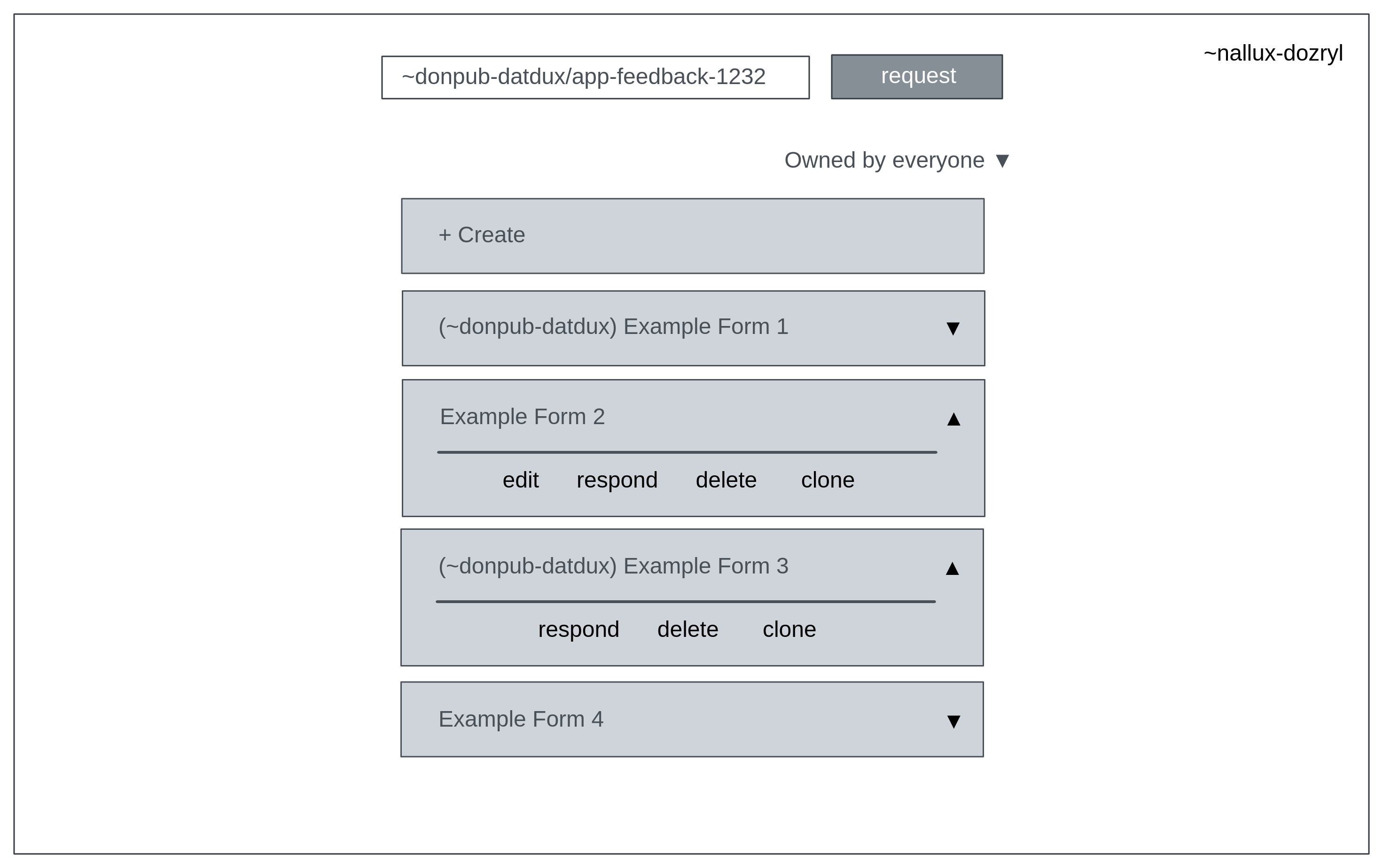The height and width of the screenshot is (868, 1383).
Task: Click edit under Example Form 2
Action: pos(520,480)
